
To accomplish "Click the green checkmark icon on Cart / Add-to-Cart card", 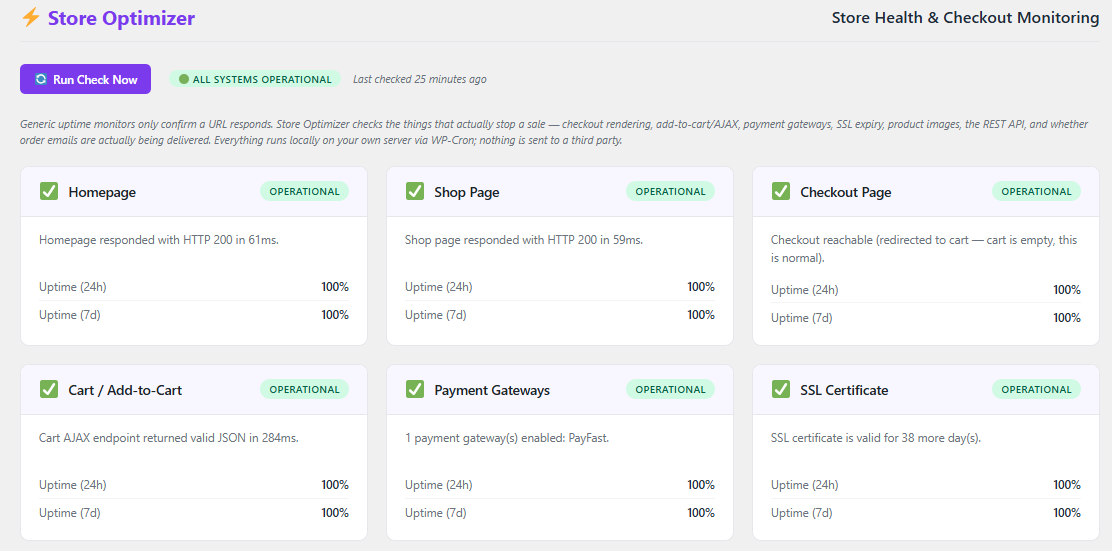I will (x=49, y=389).
